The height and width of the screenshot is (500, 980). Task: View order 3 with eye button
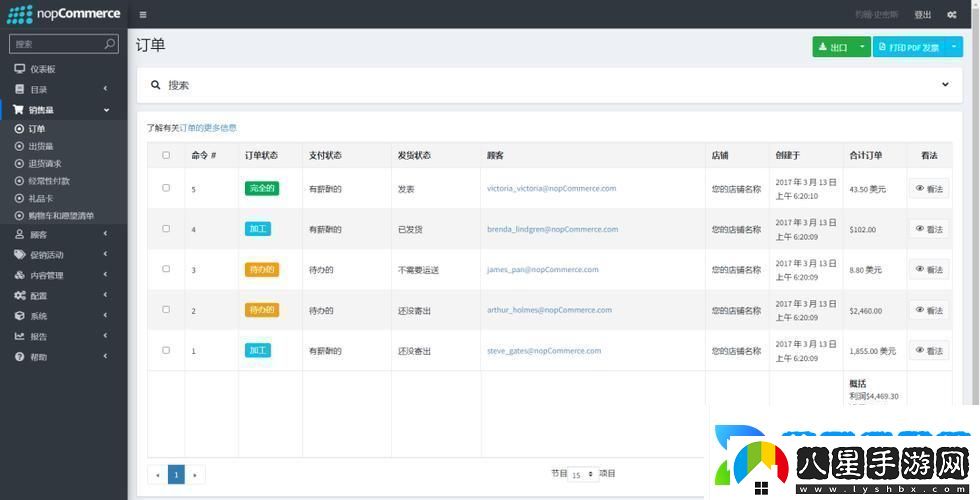click(x=929, y=269)
